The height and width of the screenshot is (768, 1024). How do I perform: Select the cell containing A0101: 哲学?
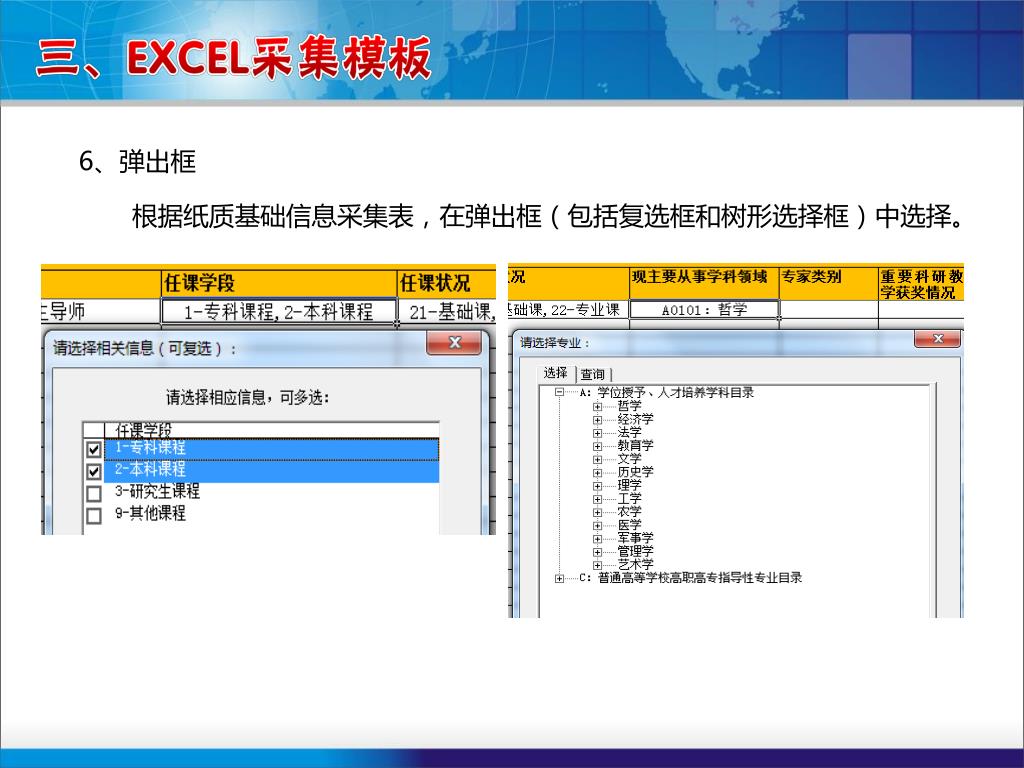click(x=705, y=310)
